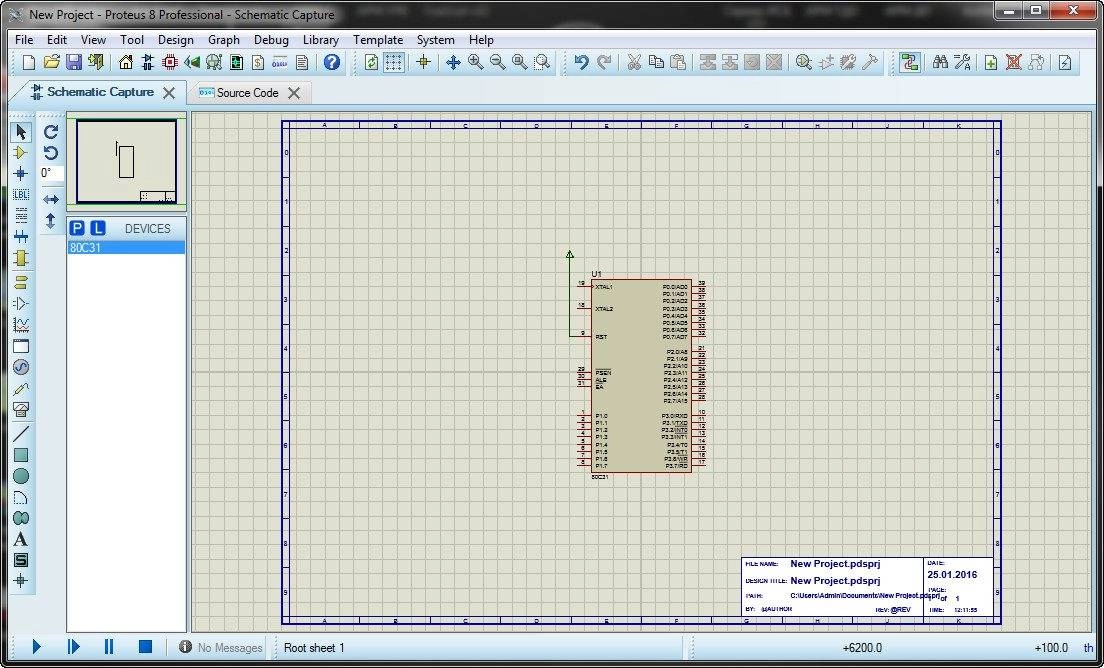The image size is (1104, 668).
Task: Create a new project with blank page icon
Action: [29, 63]
